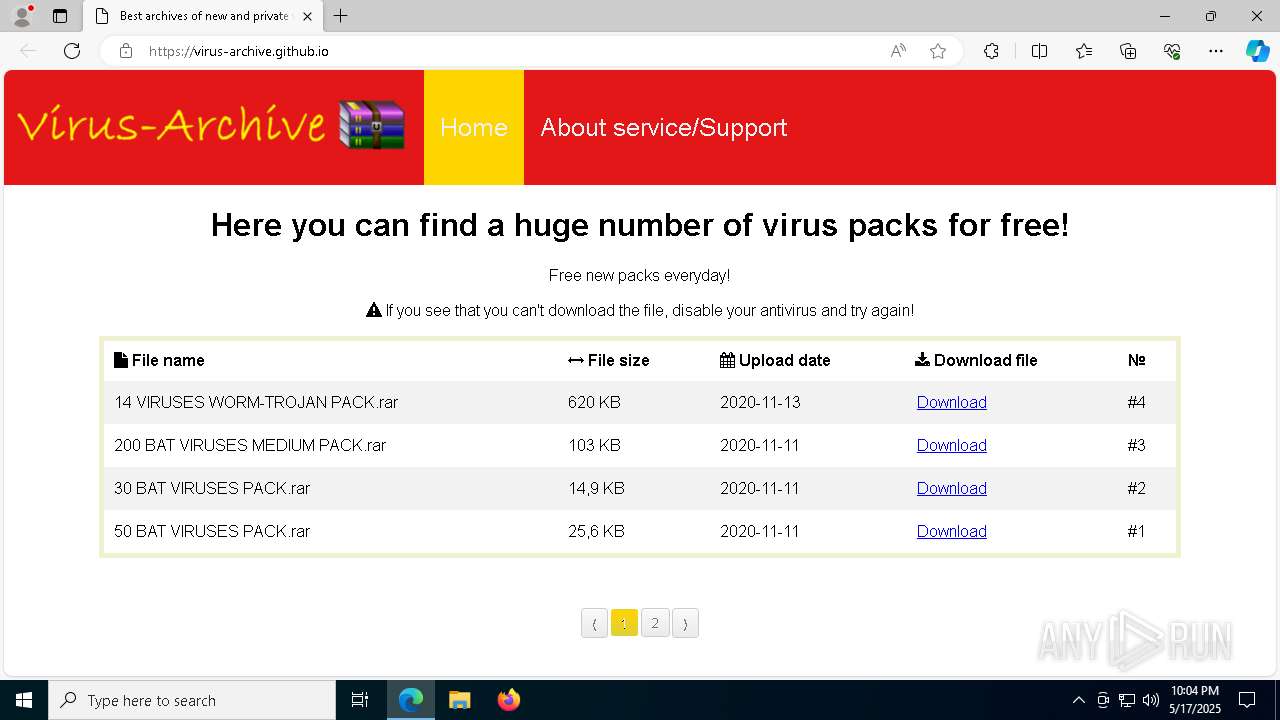Open the Collections icon
Screen dimensions: 1280x720
click(1128, 51)
